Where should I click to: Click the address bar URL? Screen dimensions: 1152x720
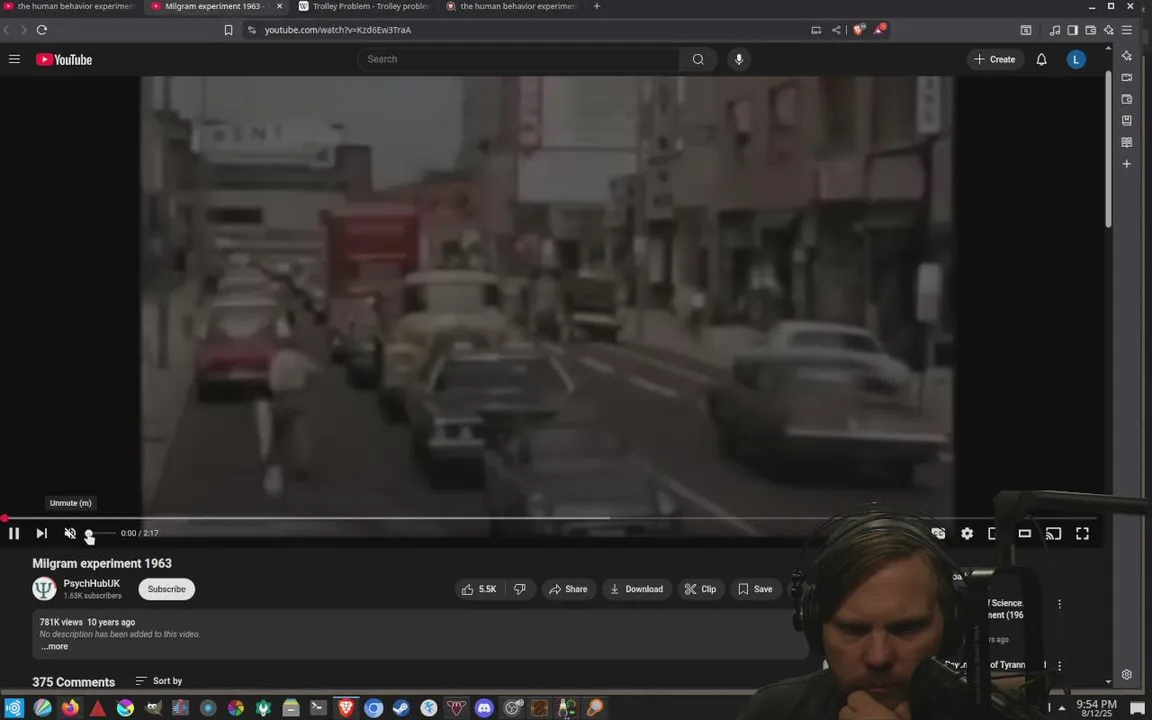click(x=337, y=30)
